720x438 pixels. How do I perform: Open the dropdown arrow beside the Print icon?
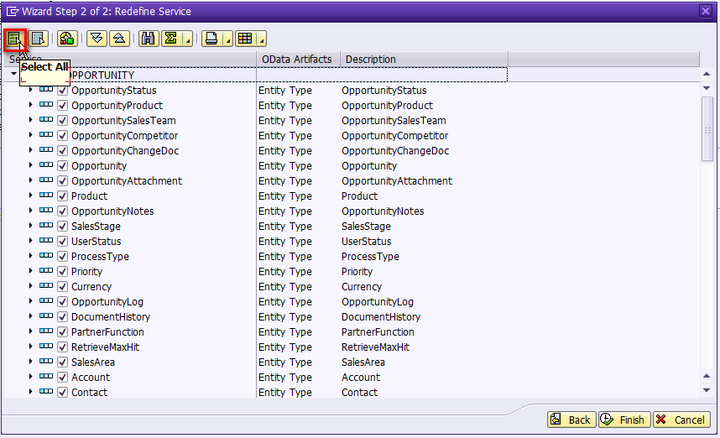click(x=228, y=39)
